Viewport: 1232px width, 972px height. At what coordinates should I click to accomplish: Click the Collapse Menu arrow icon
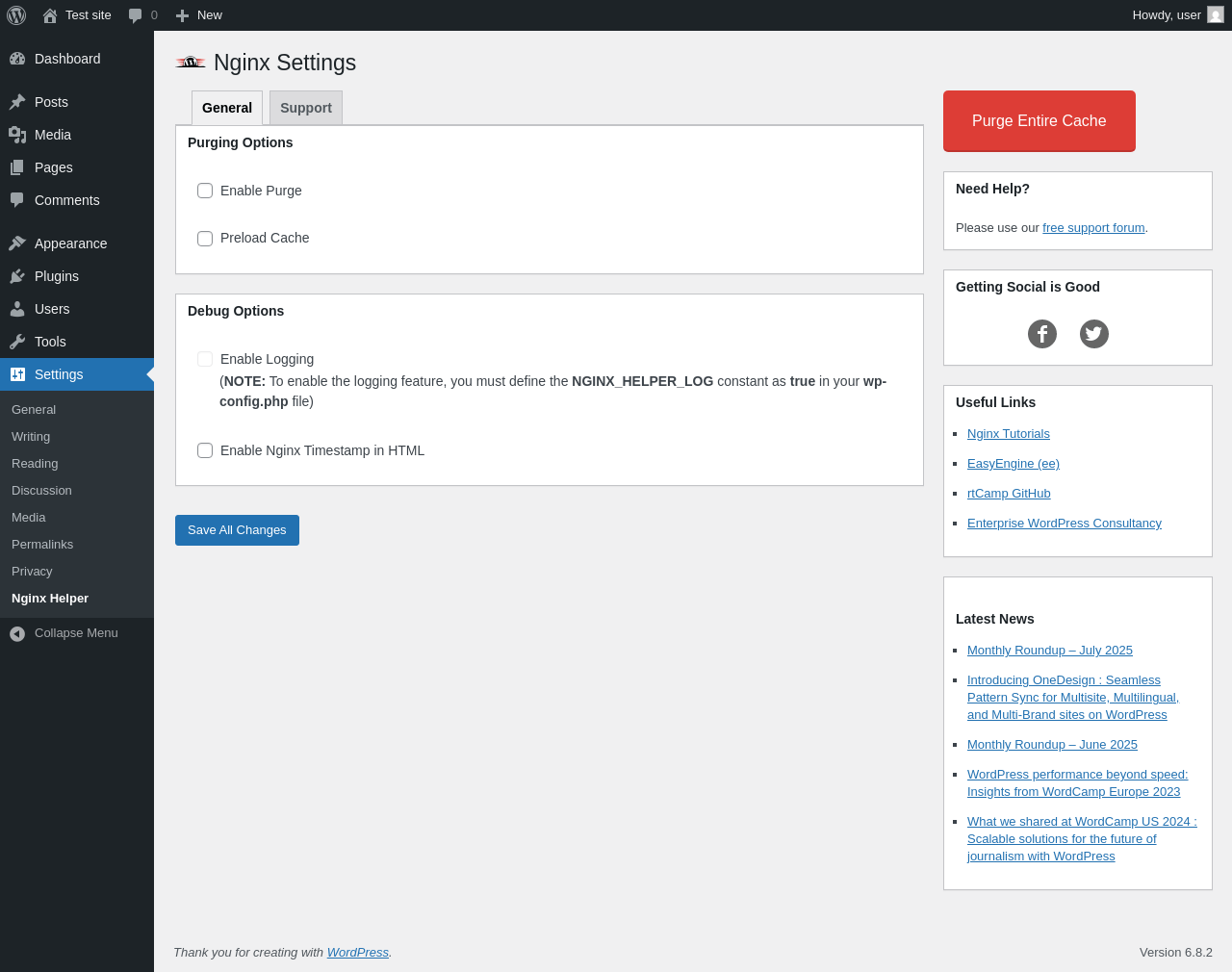tap(17, 633)
